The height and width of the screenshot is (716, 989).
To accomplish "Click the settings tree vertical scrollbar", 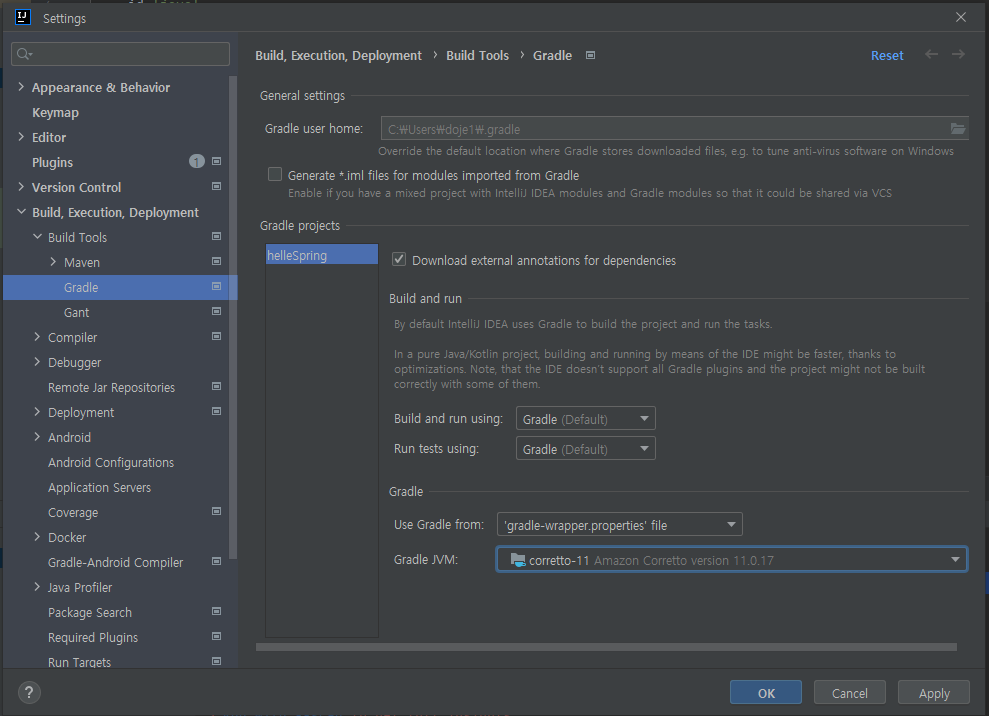I will (x=233, y=317).
